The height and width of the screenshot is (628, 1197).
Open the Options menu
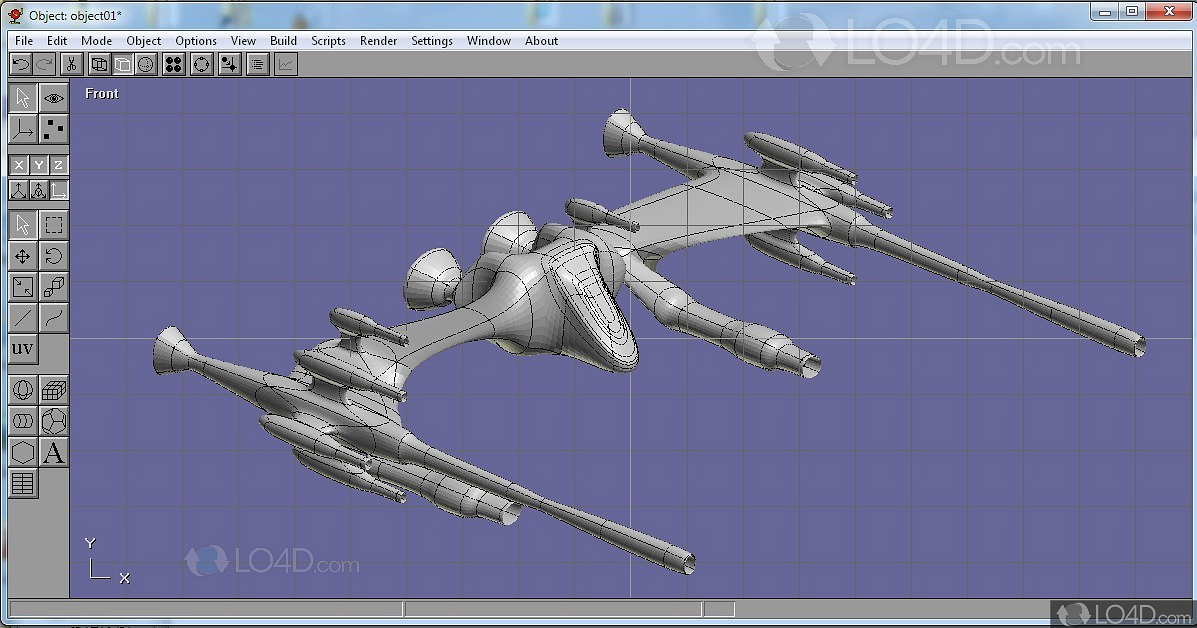click(x=195, y=40)
